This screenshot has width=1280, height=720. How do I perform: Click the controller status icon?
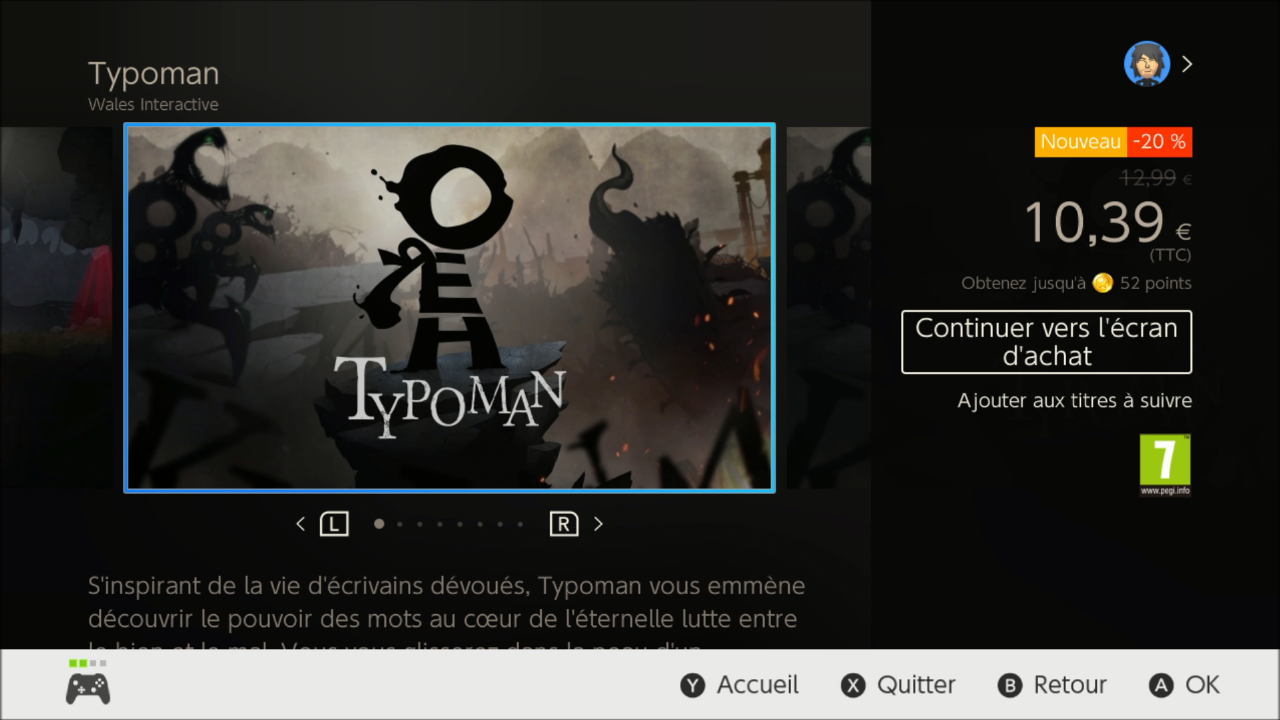tap(88, 683)
